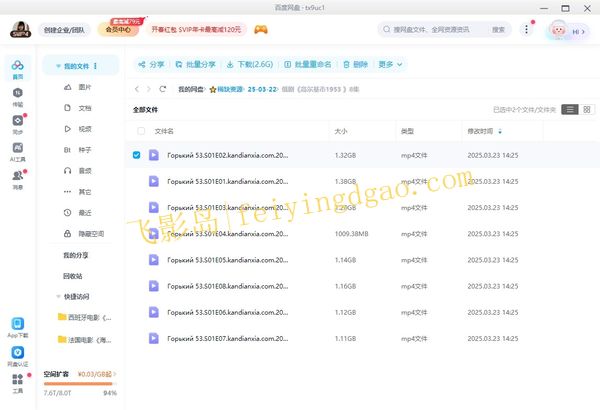Click video file icon of S01E08 row
Image resolution: width=600 pixels, height=410 pixels.
coord(154,286)
